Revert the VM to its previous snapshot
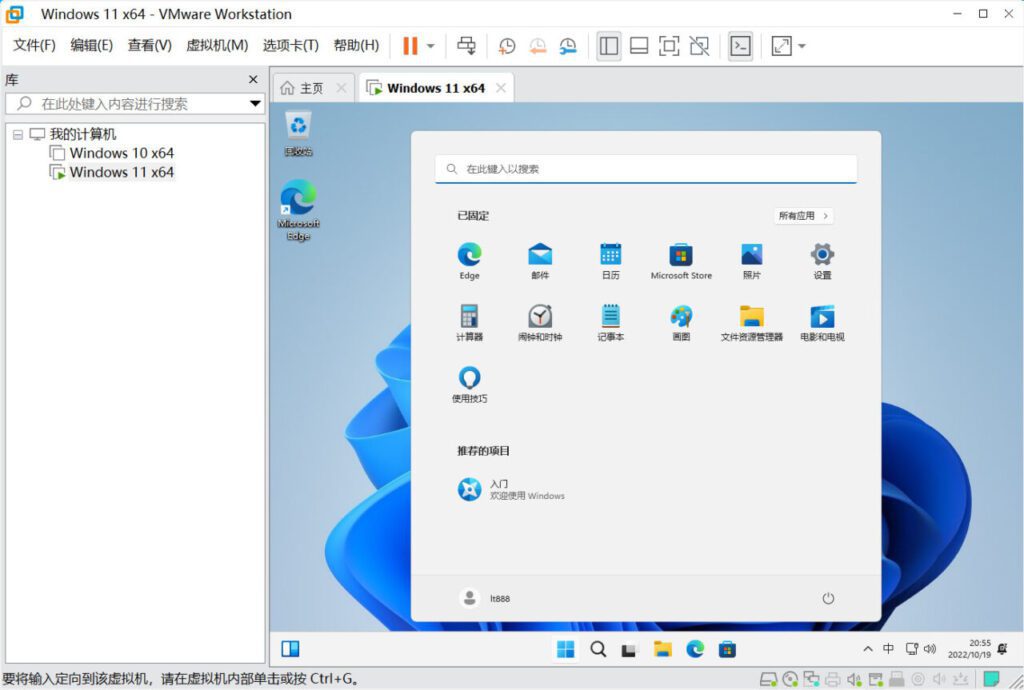Image resolution: width=1024 pixels, height=690 pixels. pos(538,46)
